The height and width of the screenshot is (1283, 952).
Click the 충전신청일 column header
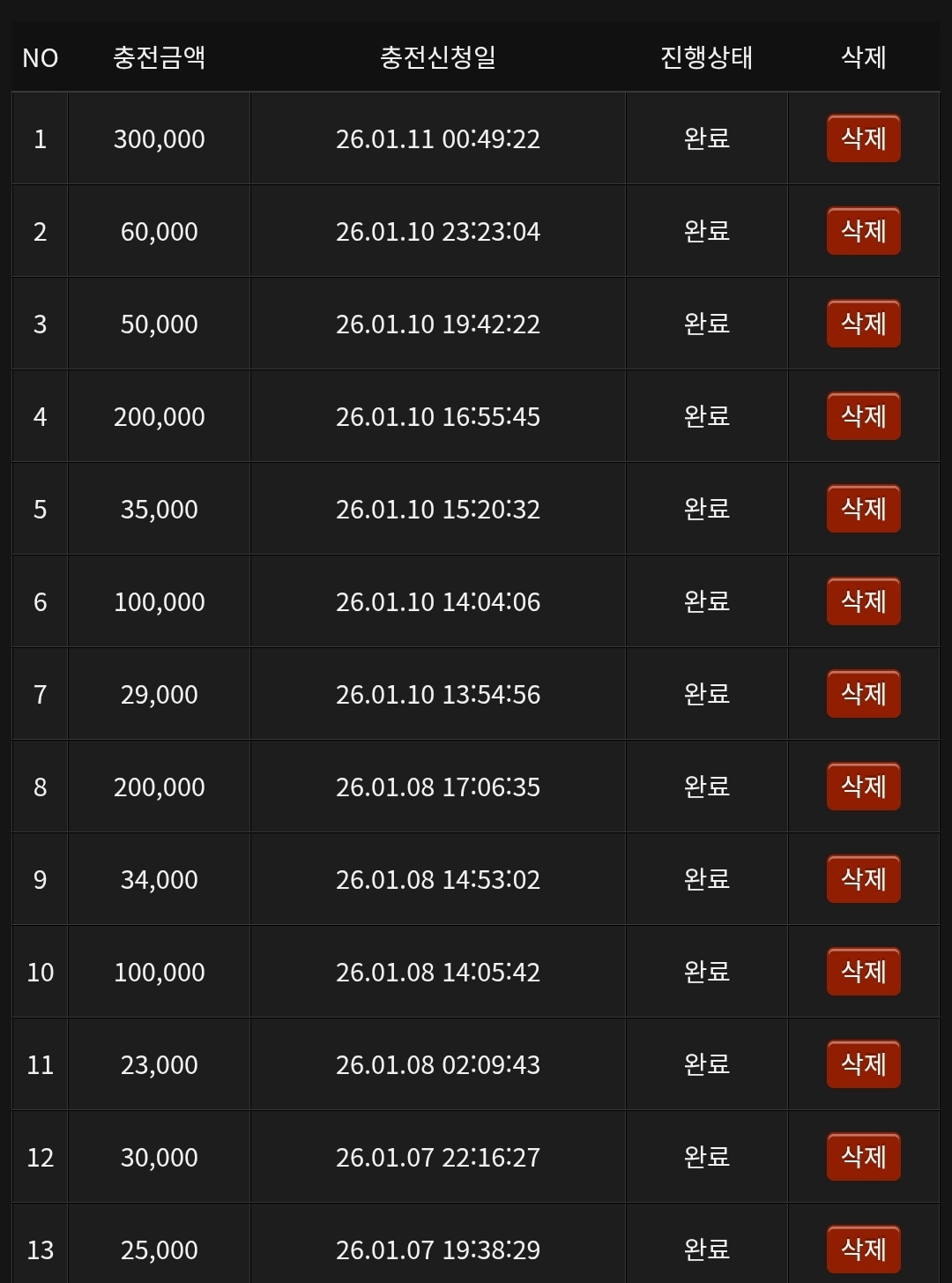[x=438, y=58]
